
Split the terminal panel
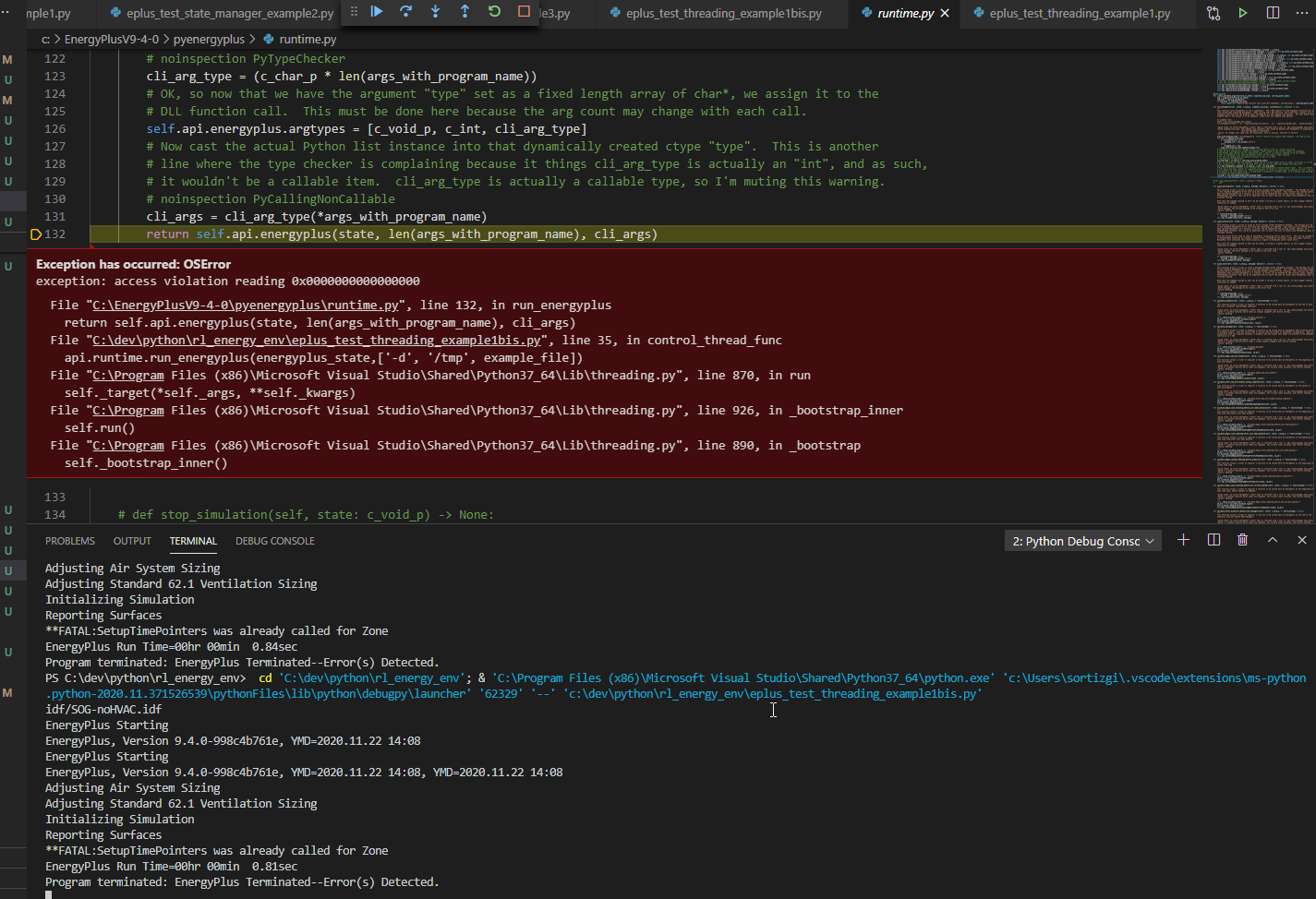click(1213, 540)
